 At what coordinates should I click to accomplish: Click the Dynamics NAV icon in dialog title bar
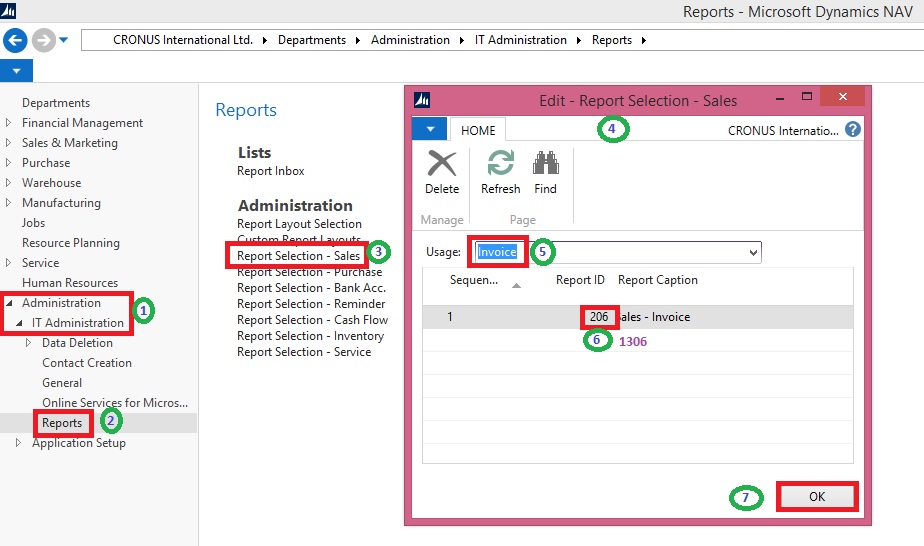click(422, 100)
